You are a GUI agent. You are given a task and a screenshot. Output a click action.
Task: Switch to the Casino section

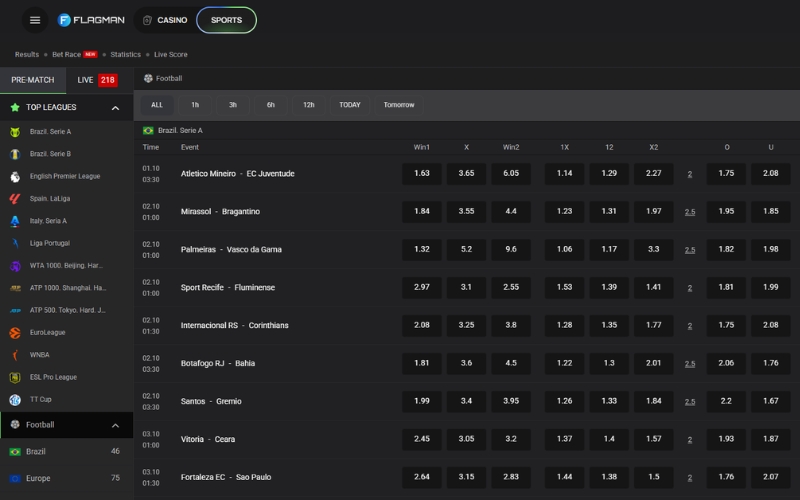(165, 20)
